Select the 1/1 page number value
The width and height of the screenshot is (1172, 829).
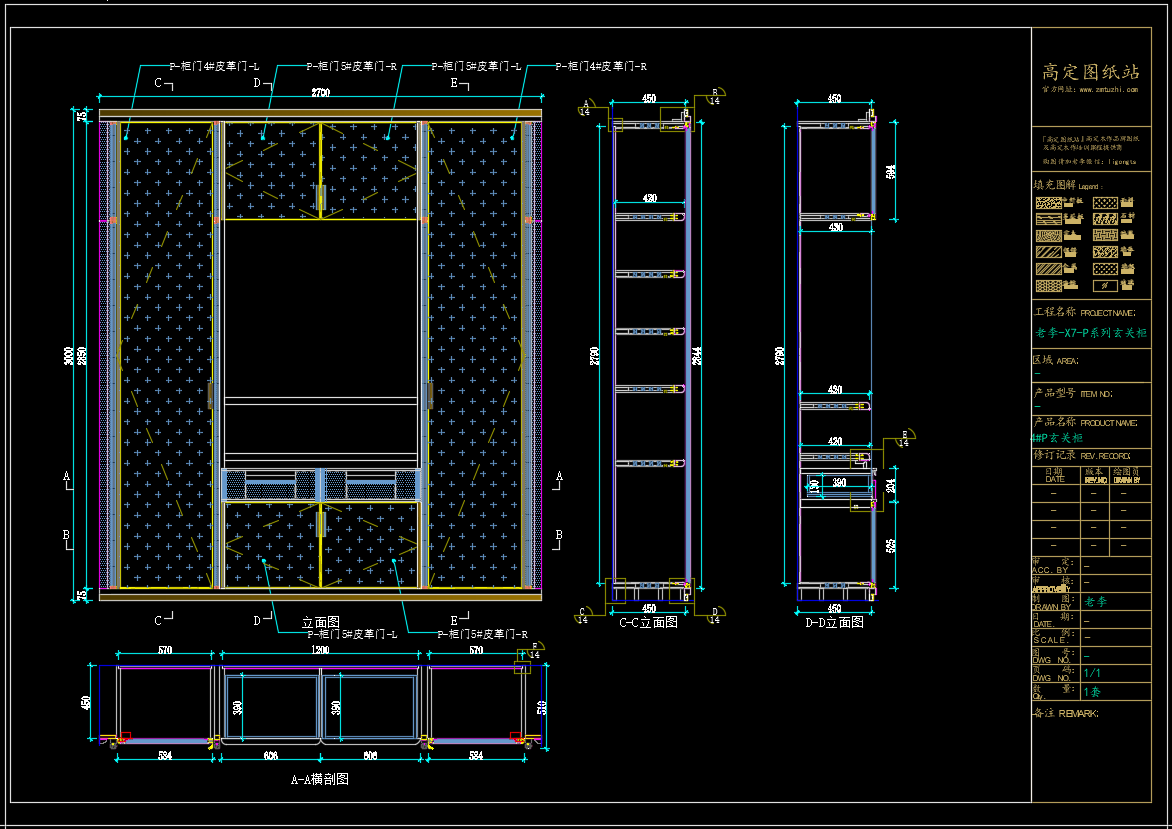point(1092,673)
